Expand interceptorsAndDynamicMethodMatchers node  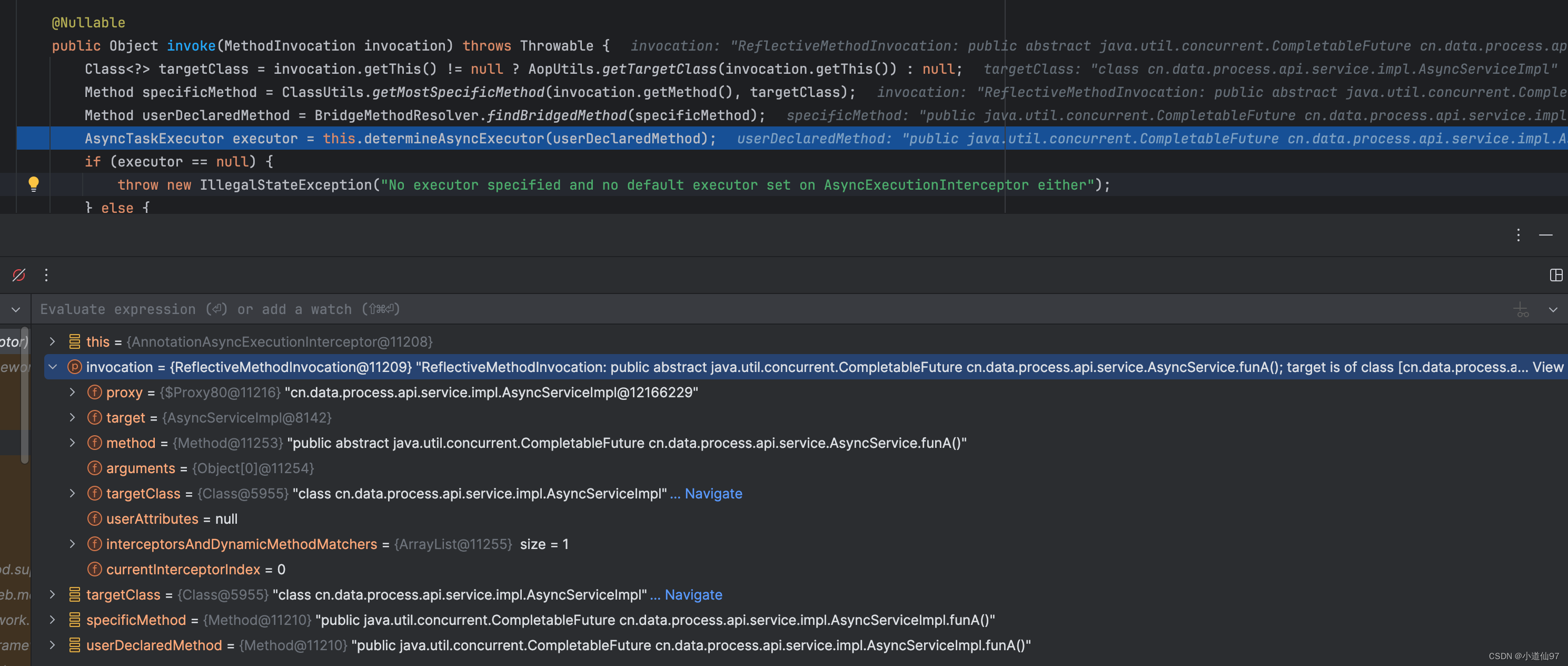tap(73, 544)
